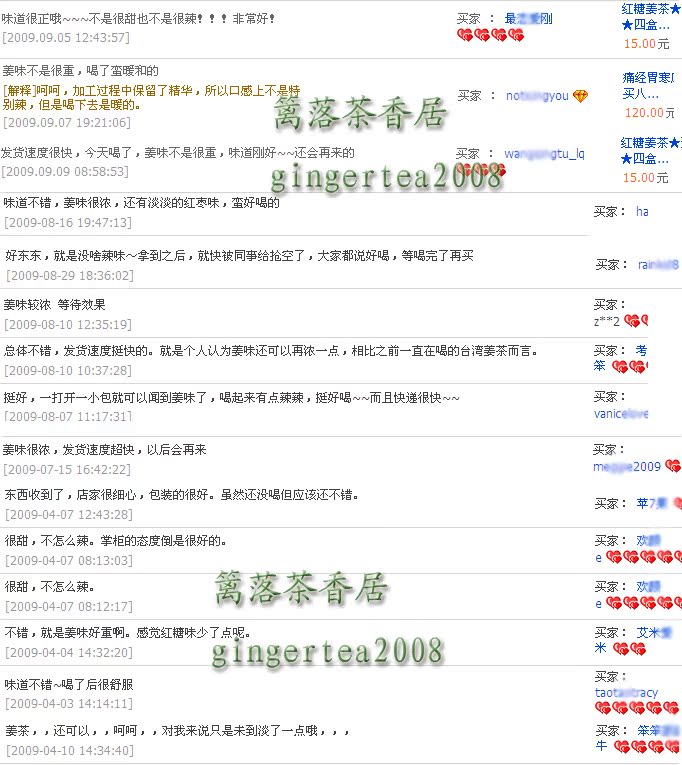
Task: Click the first red heart under the top buyer's name
Action: tap(464, 35)
